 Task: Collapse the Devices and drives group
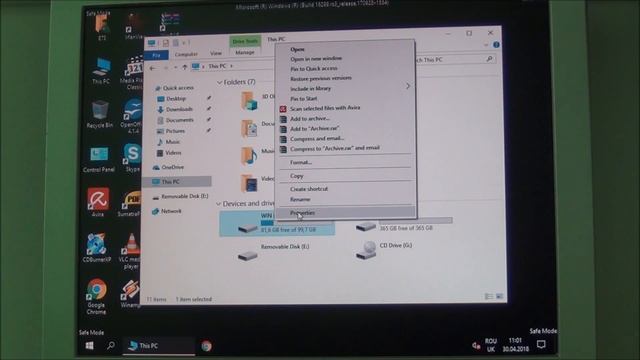[x=218, y=204]
